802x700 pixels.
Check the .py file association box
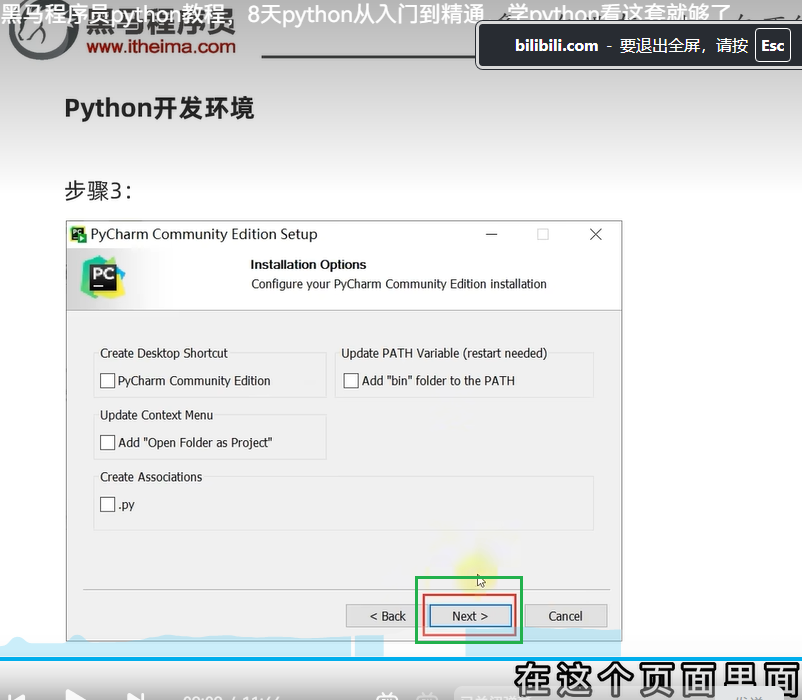point(107,504)
